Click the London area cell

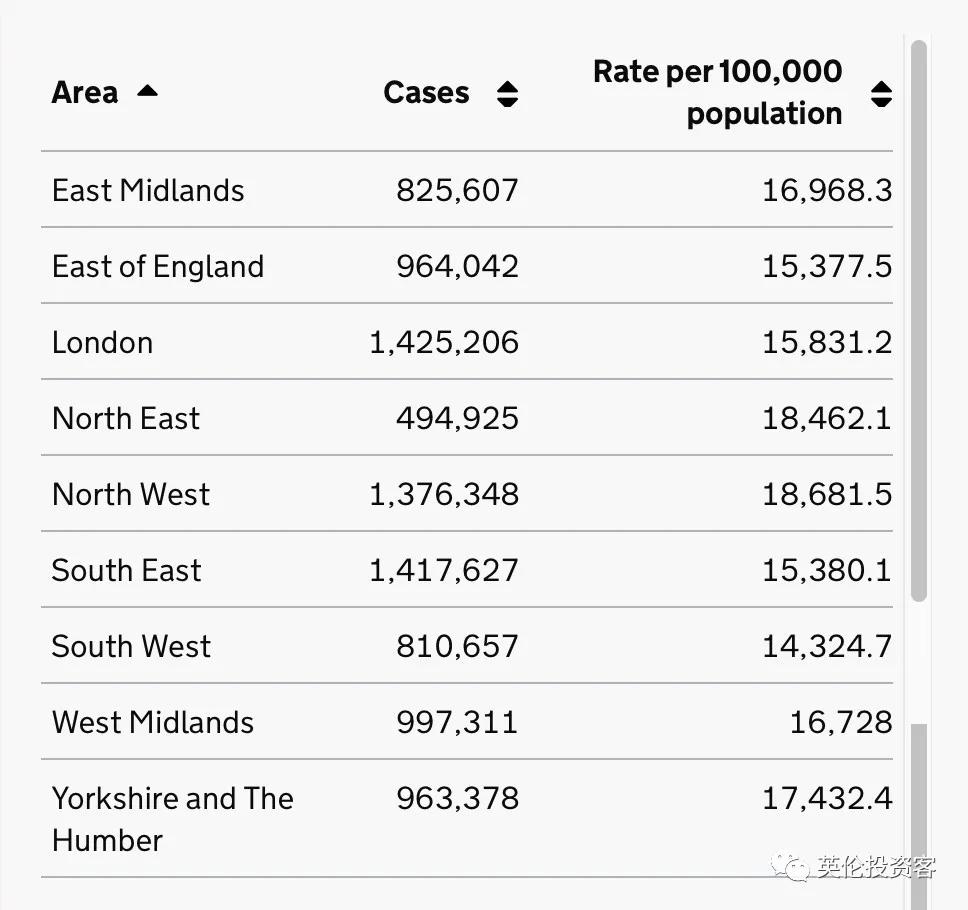coord(103,342)
